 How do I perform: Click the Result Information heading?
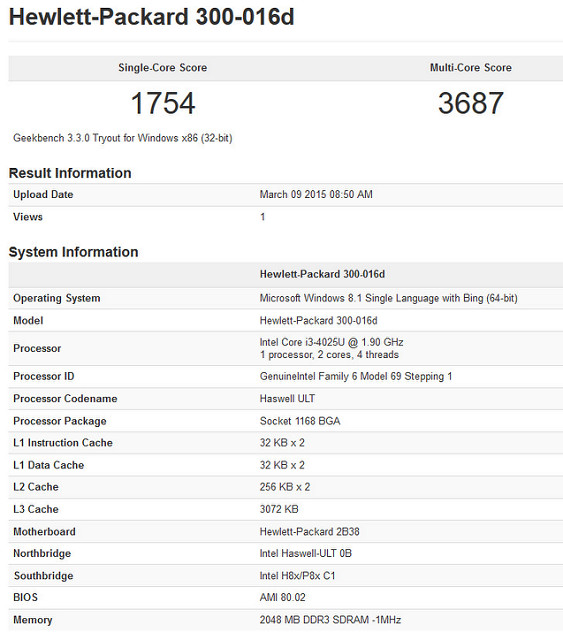[70, 173]
